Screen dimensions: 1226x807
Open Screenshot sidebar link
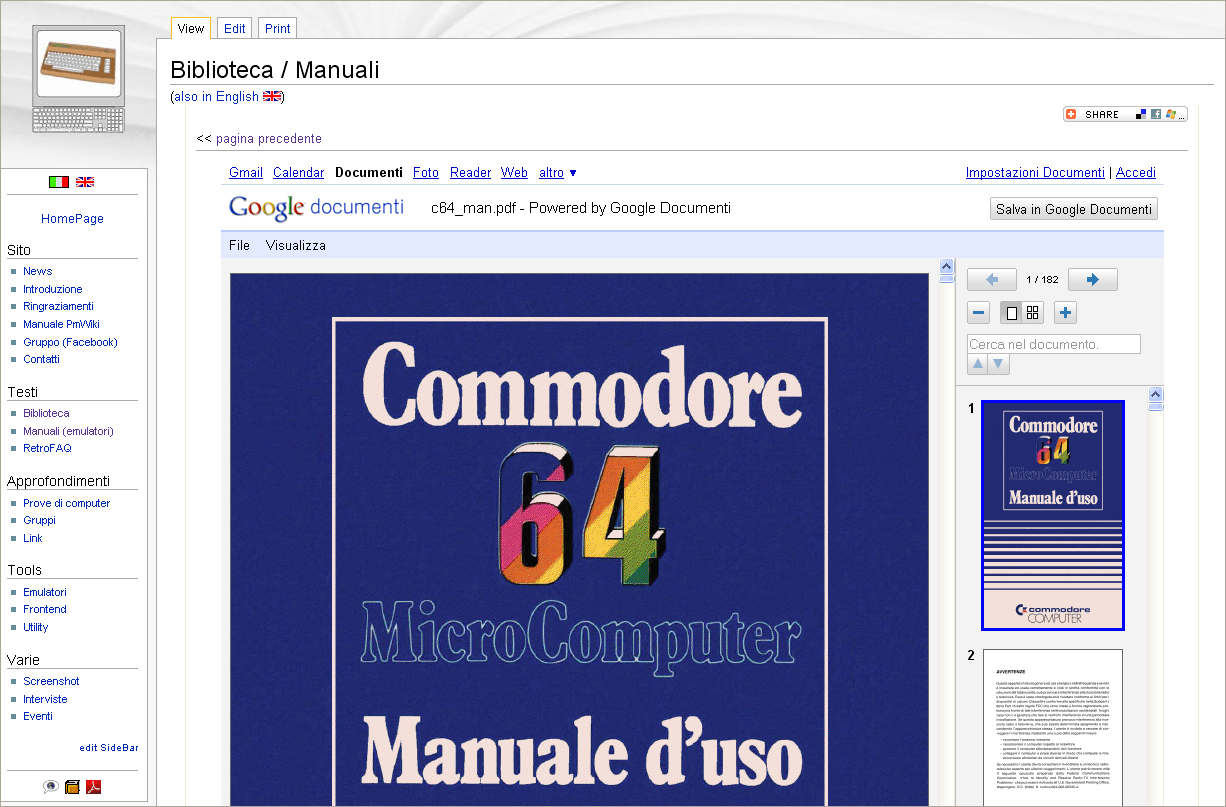(51, 681)
